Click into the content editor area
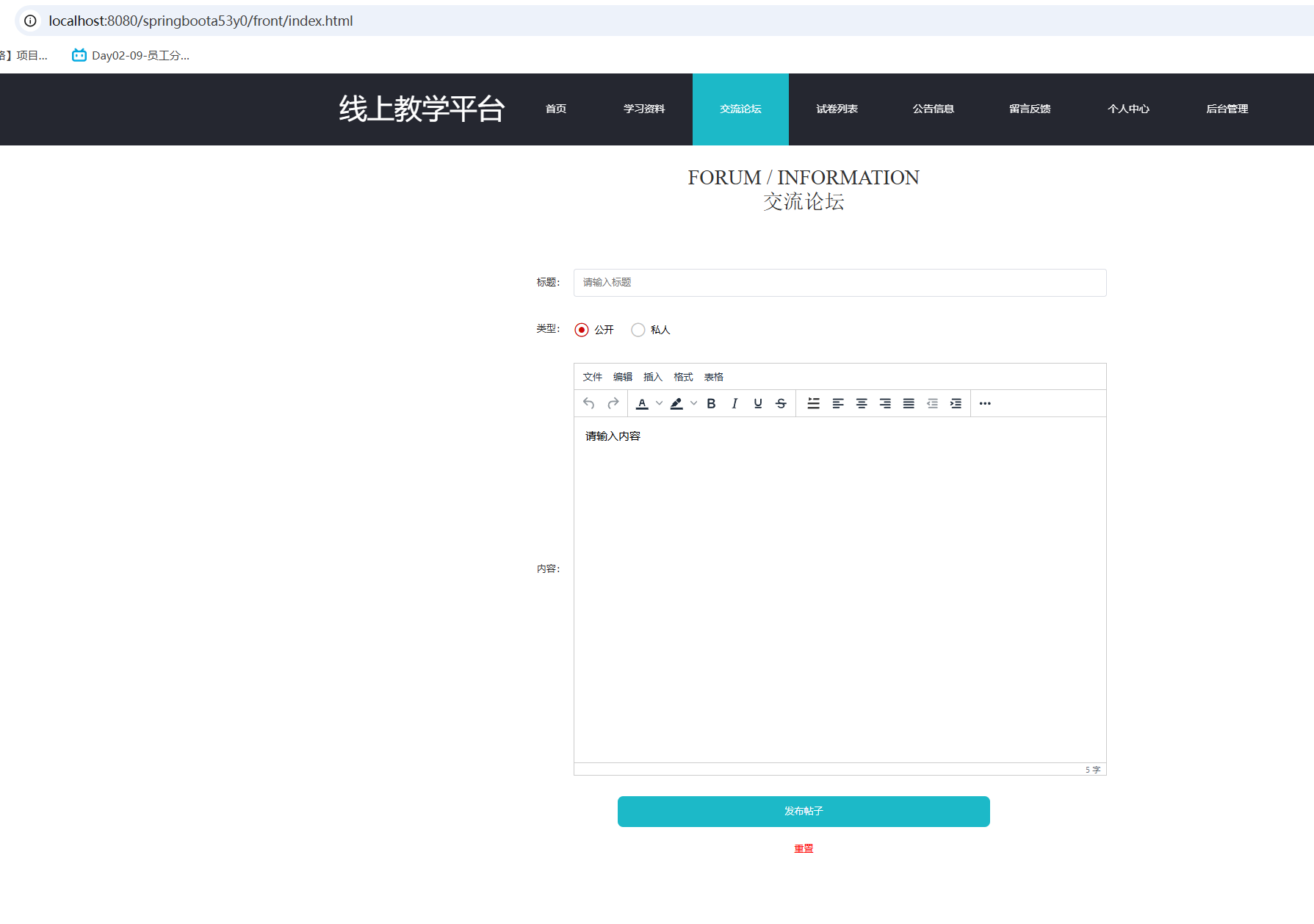Screen dimensions: 1314x924 tap(840, 589)
